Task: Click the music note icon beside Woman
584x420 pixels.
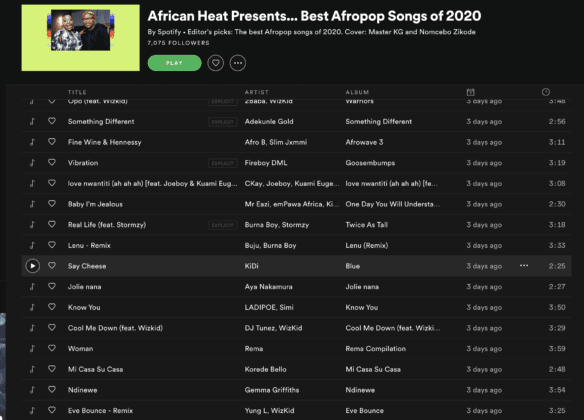Action: tap(32, 348)
